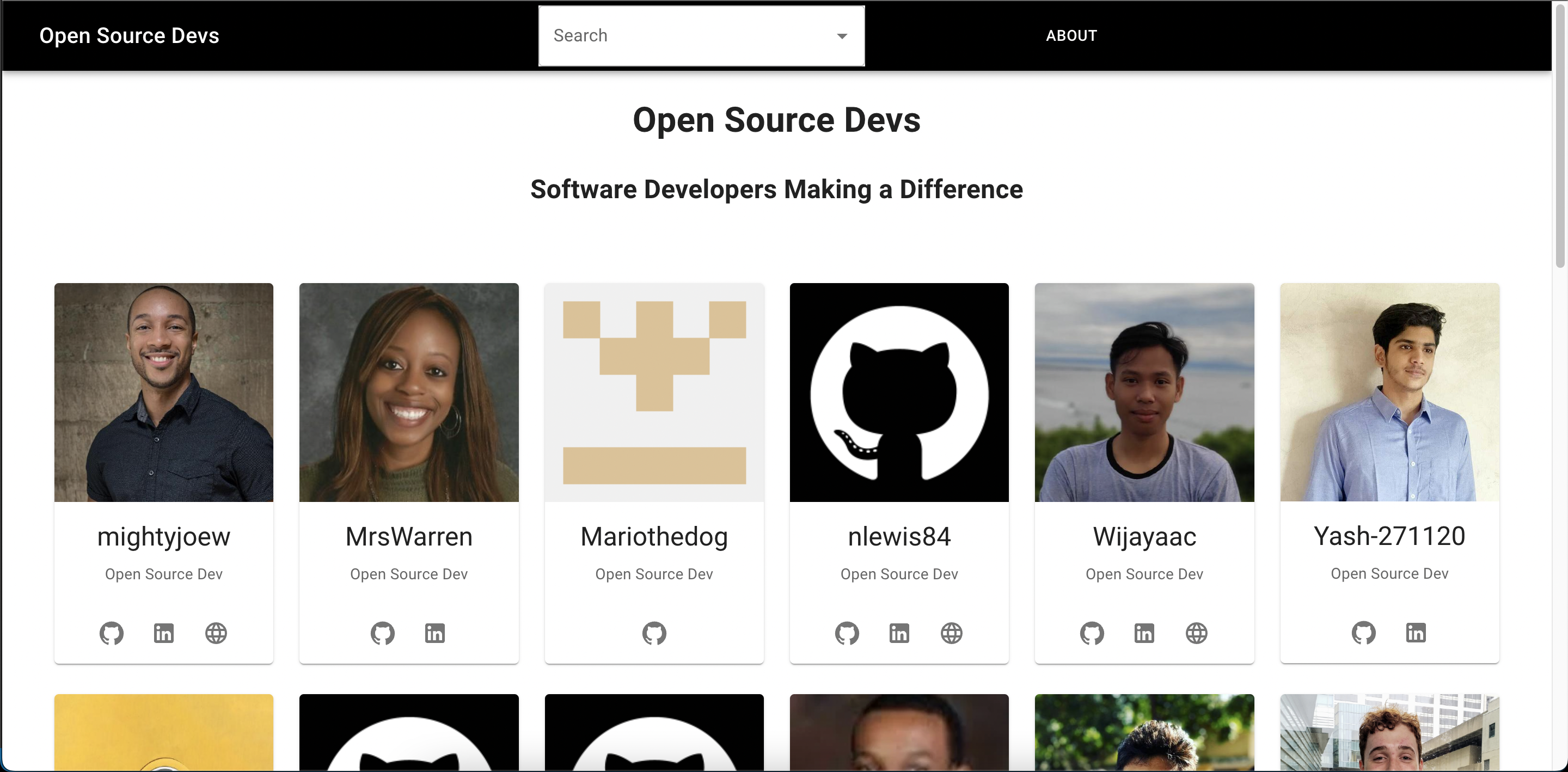
Task: Visit Wijayaac's website globe icon
Action: [1197, 633]
